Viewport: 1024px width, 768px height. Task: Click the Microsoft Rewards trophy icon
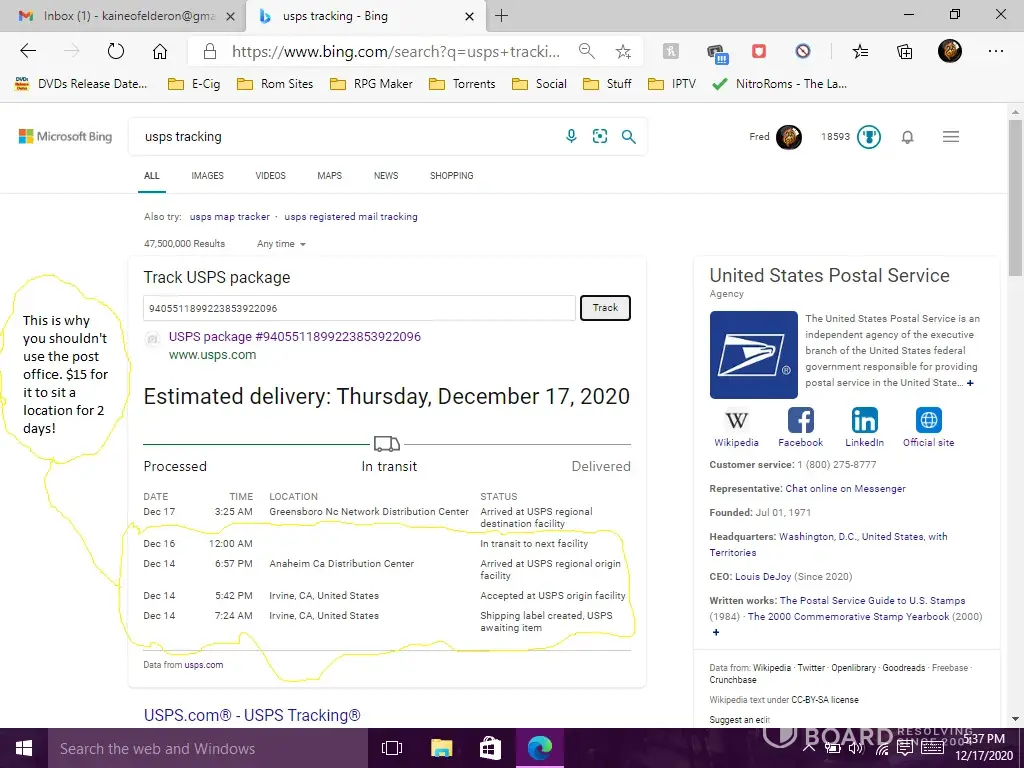[869, 137]
